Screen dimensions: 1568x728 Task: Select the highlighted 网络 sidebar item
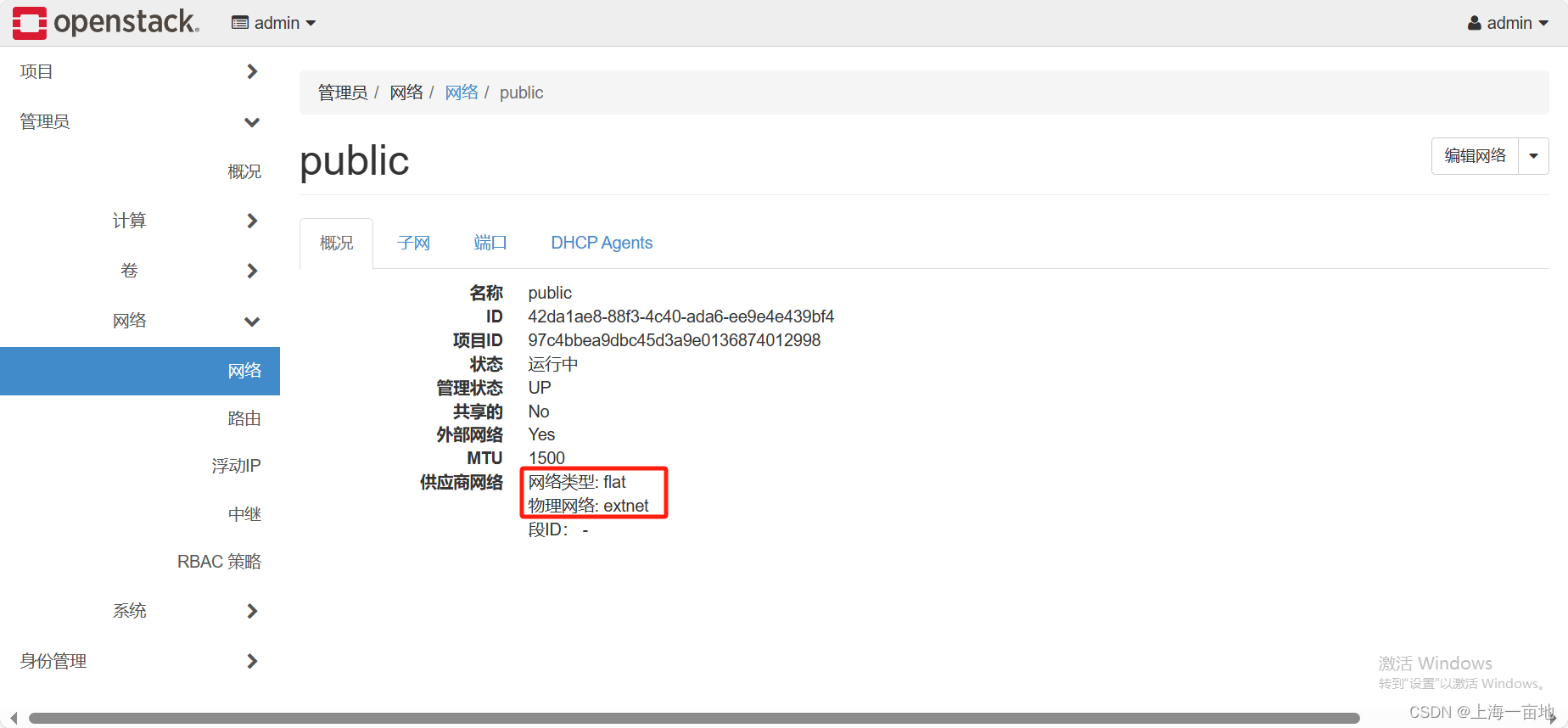pyautogui.click(x=140, y=371)
